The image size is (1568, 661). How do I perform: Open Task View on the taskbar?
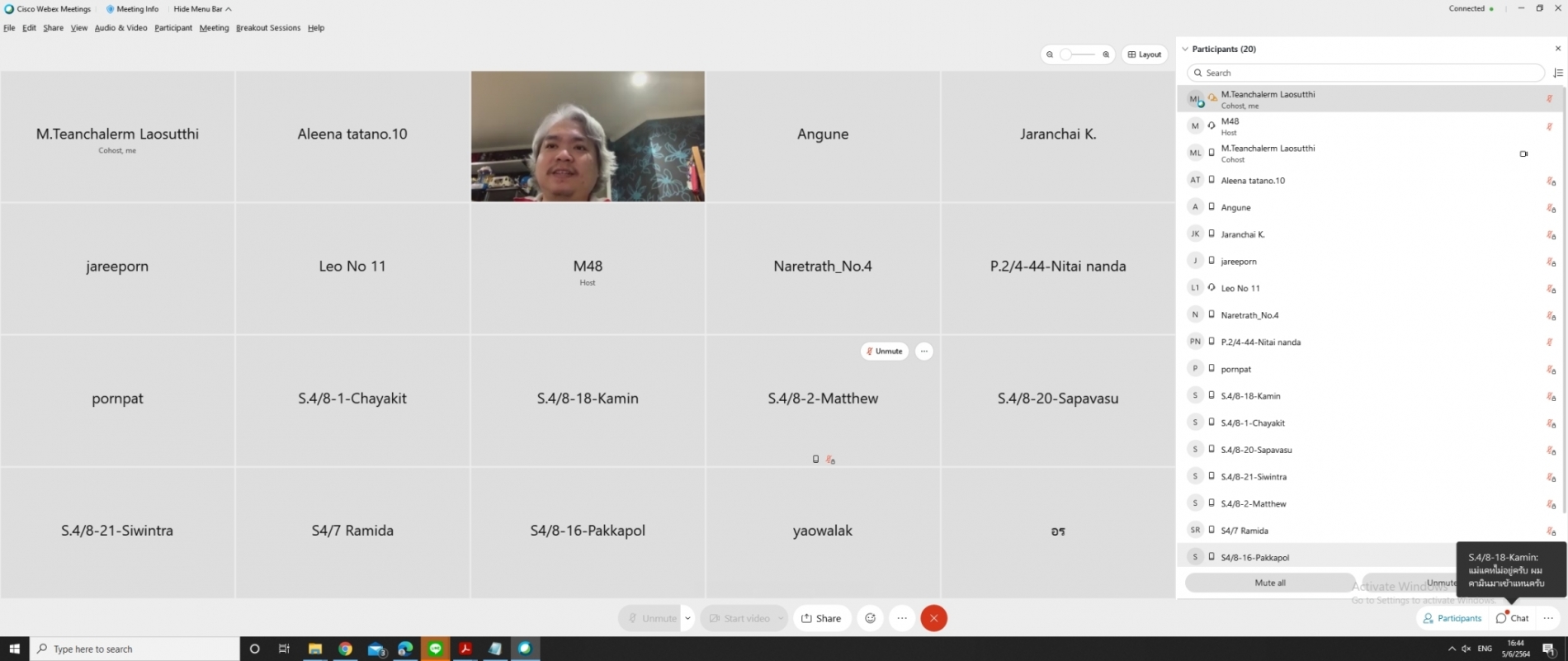[284, 649]
